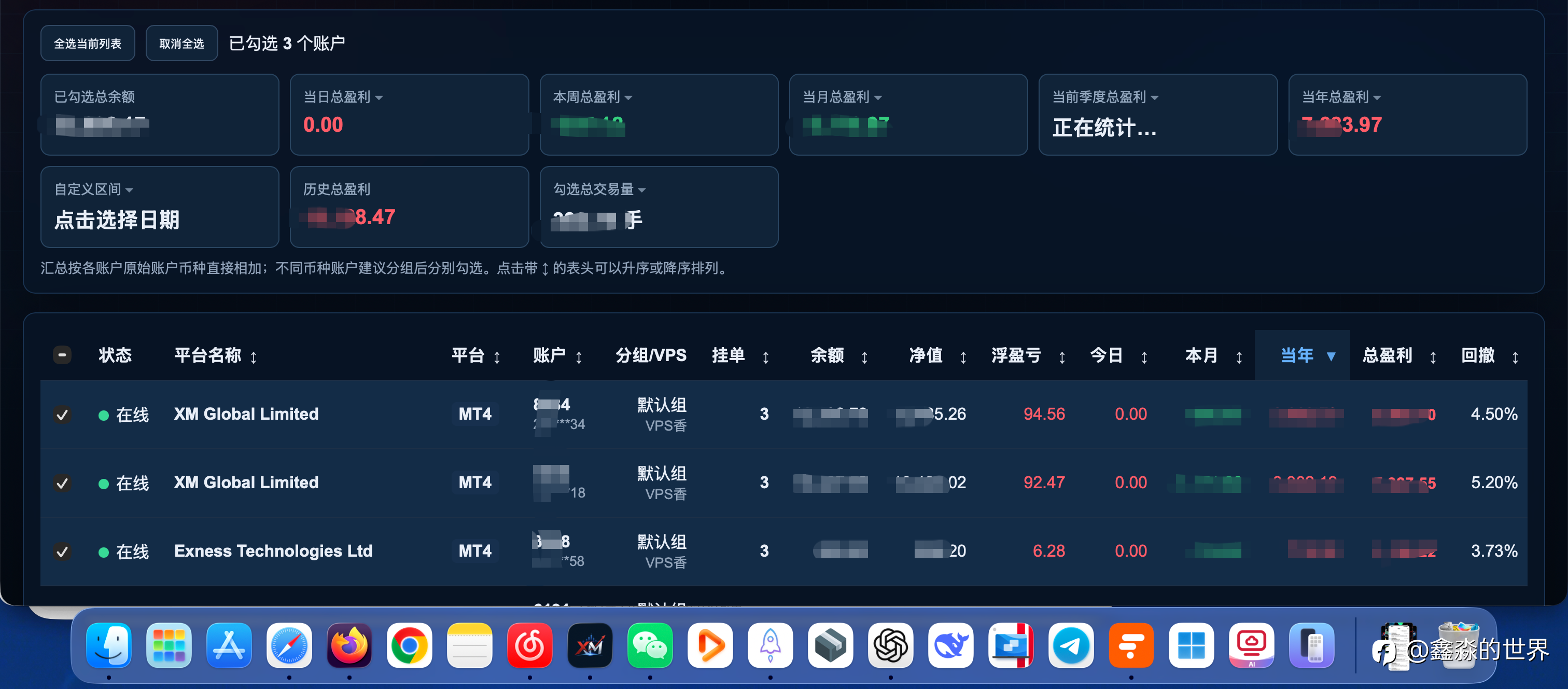This screenshot has width=1568, height=689.
Task: Toggle the header select-all checkbox
Action: click(62, 355)
